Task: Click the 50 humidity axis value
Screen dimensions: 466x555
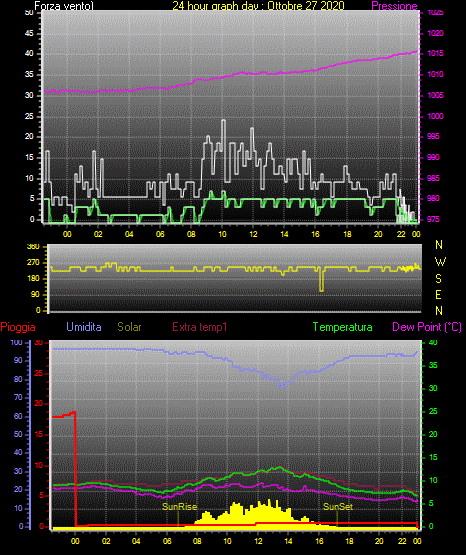Action: [x=18, y=434]
